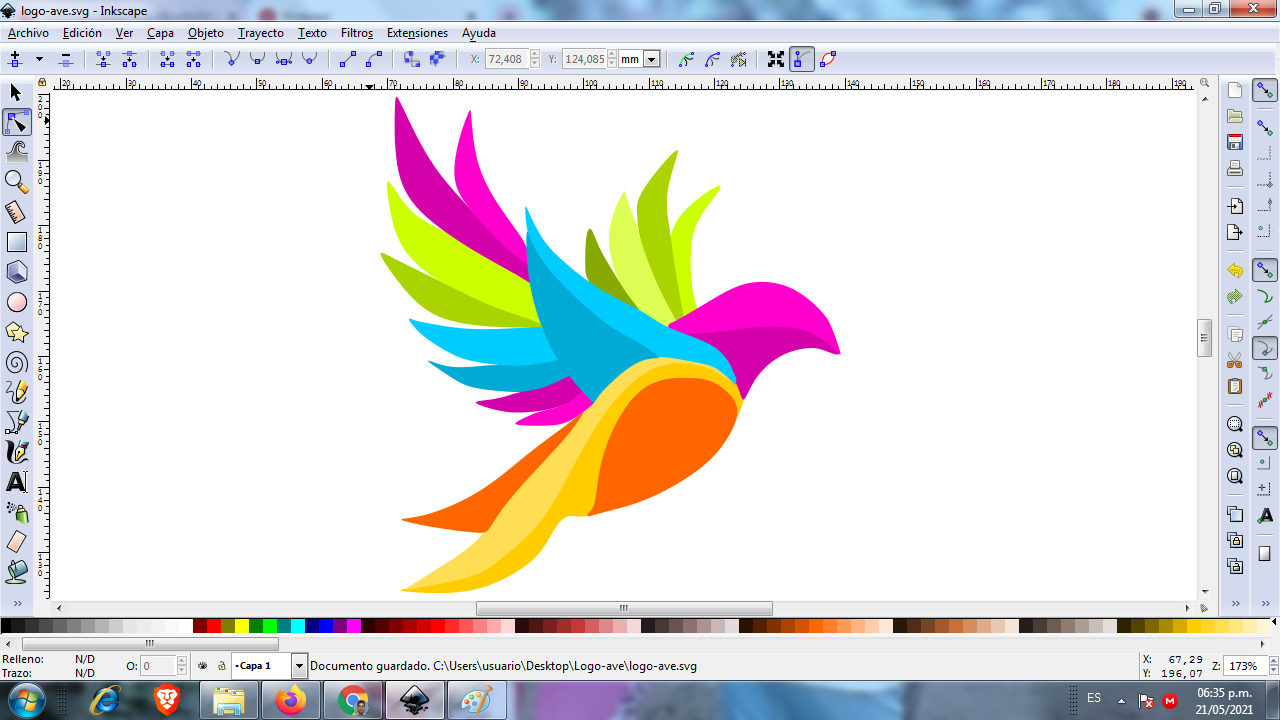Make selected nodes smooth
1280x720 pixels.
tap(258, 59)
